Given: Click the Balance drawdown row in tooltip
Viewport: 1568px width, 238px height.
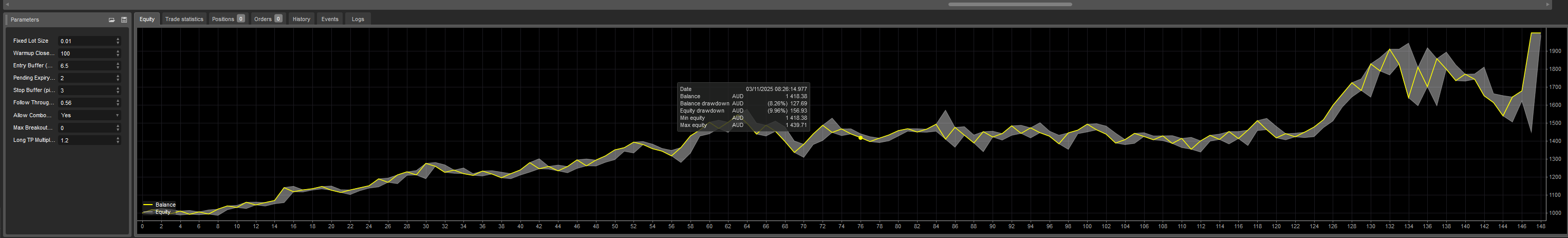Looking at the screenshot, I should tap(743, 103).
